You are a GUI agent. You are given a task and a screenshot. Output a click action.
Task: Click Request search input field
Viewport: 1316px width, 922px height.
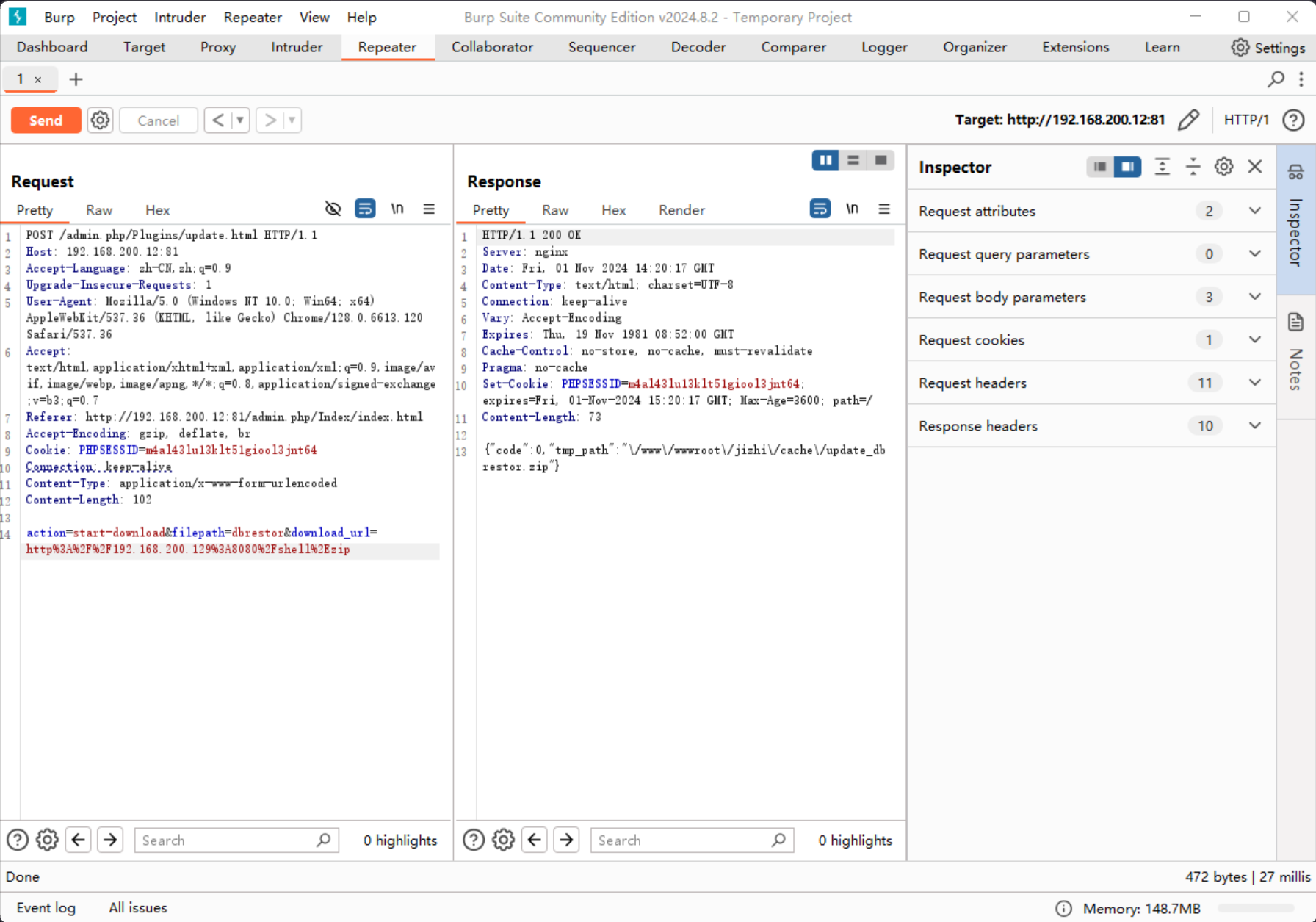point(236,840)
